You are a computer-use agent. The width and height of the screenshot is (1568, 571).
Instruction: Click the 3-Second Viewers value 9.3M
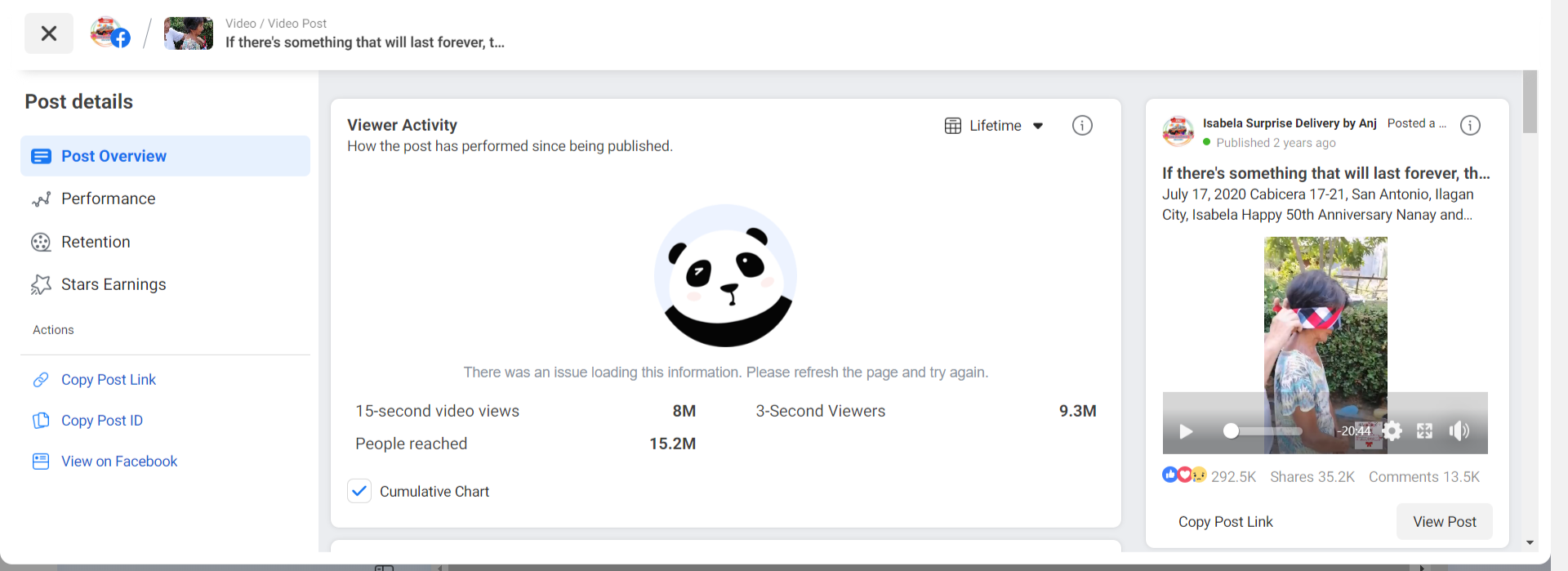coord(1078,411)
